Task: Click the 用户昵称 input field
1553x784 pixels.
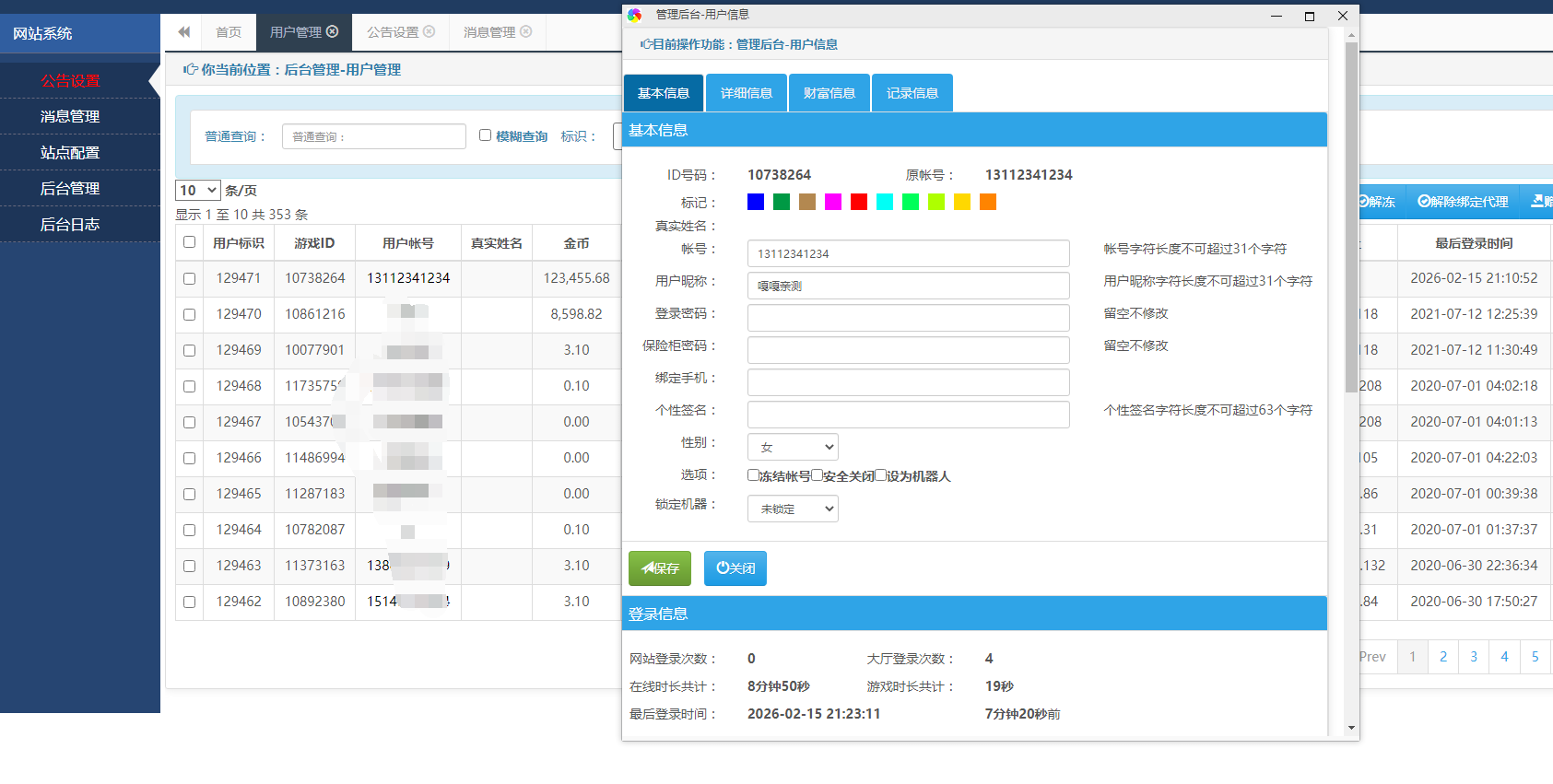Action: click(908, 286)
